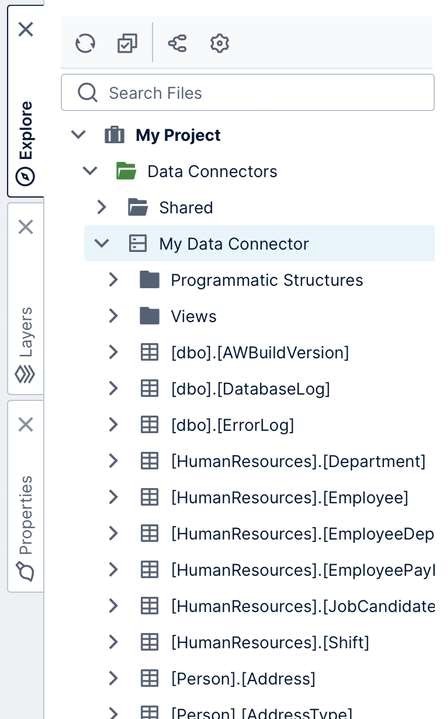Screen dimensions: 448x719
Task: Close the Layers side panel tab
Action: coord(26,227)
